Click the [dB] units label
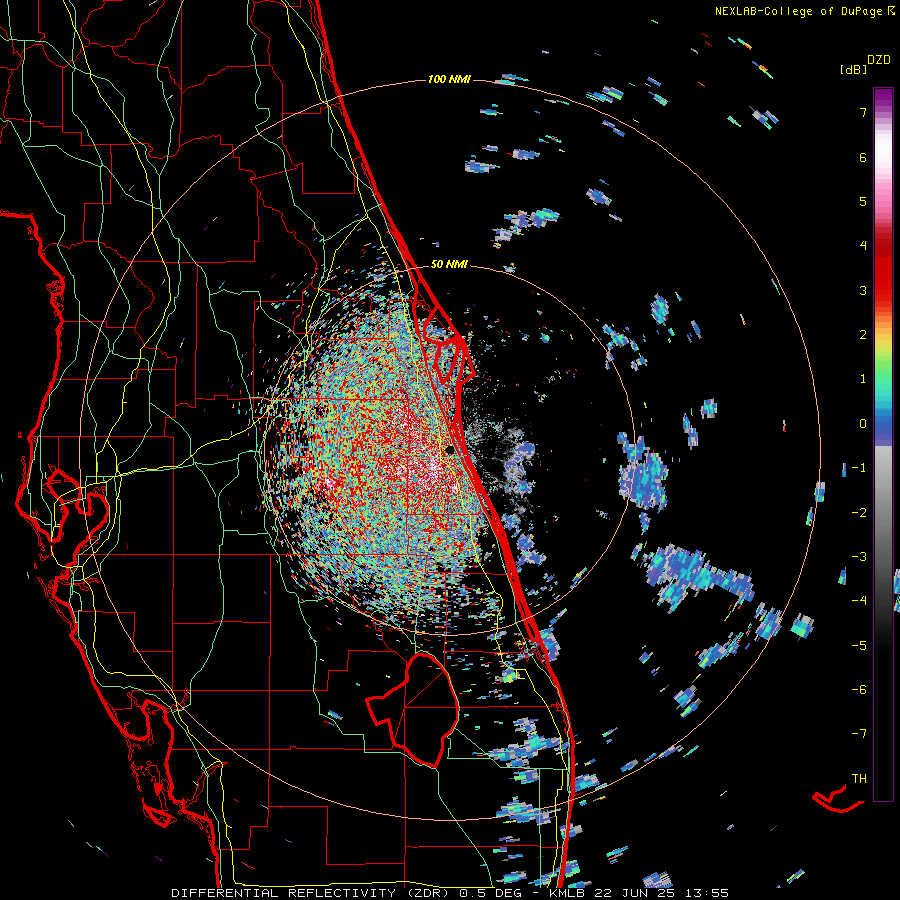The width and height of the screenshot is (900, 900). click(853, 69)
